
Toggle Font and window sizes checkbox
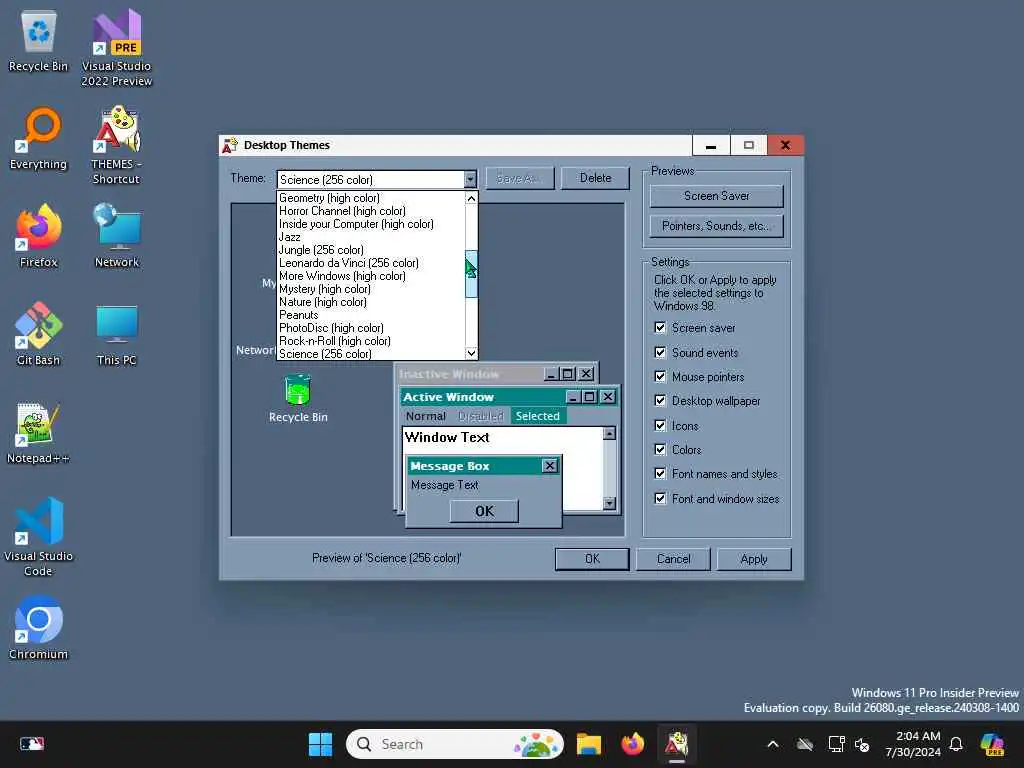(660, 499)
